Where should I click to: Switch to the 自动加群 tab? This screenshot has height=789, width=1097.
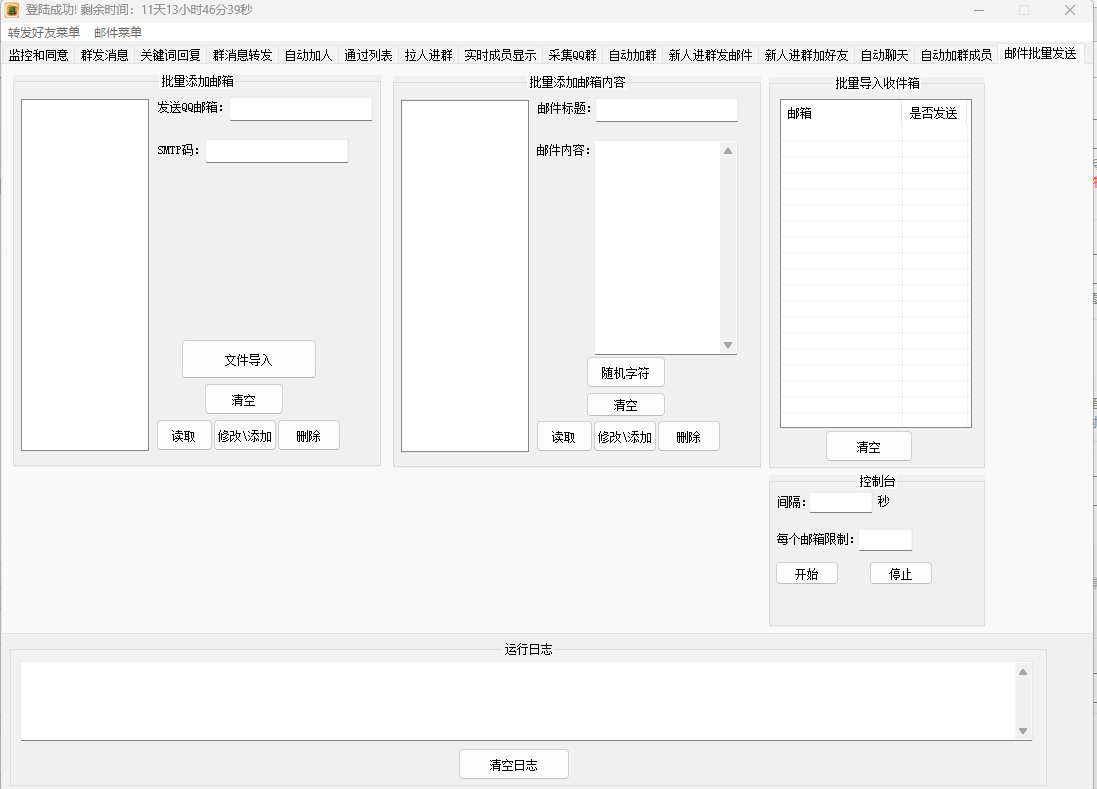click(x=634, y=55)
